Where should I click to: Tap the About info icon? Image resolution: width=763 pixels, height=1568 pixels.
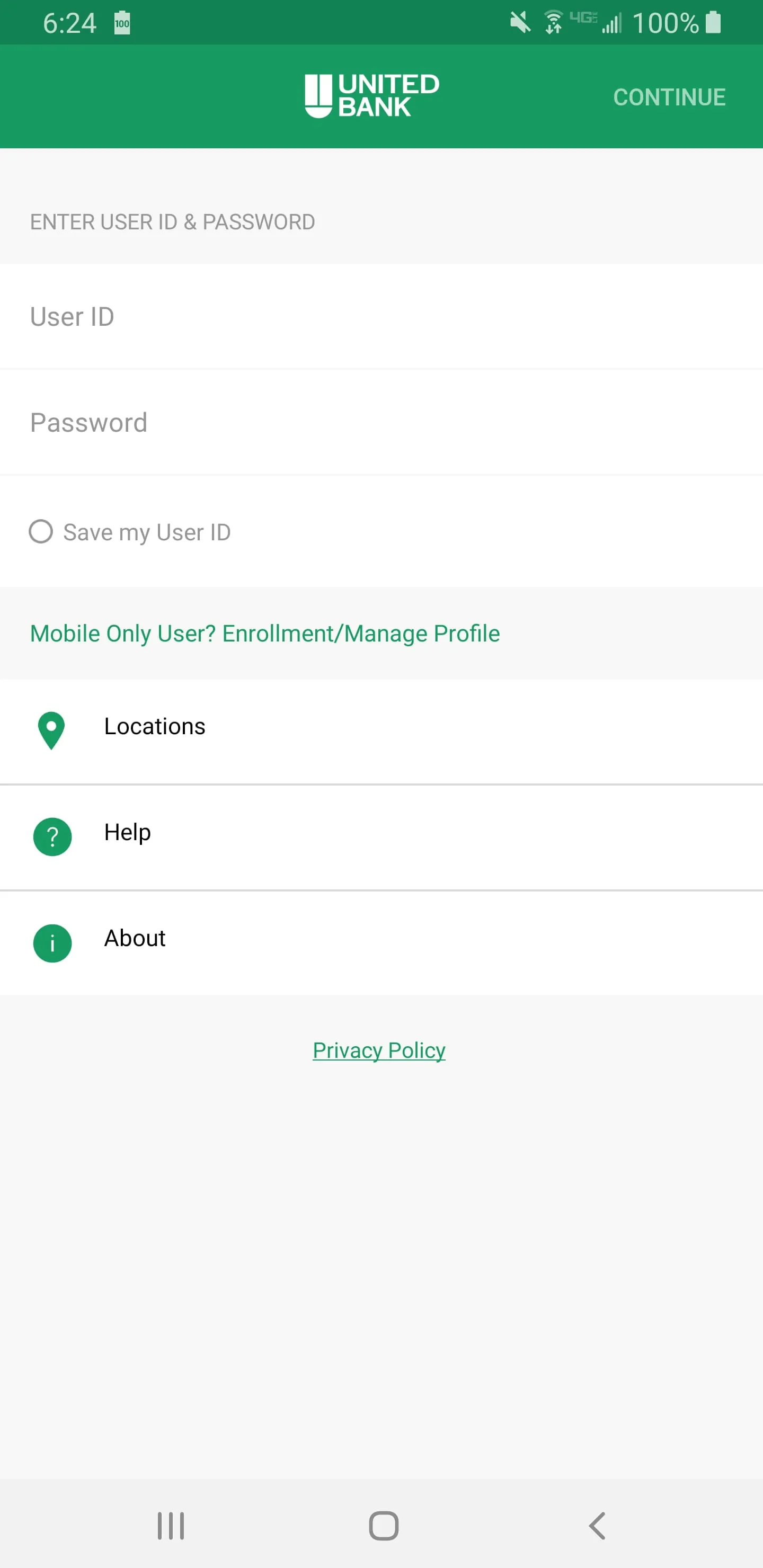point(52,943)
